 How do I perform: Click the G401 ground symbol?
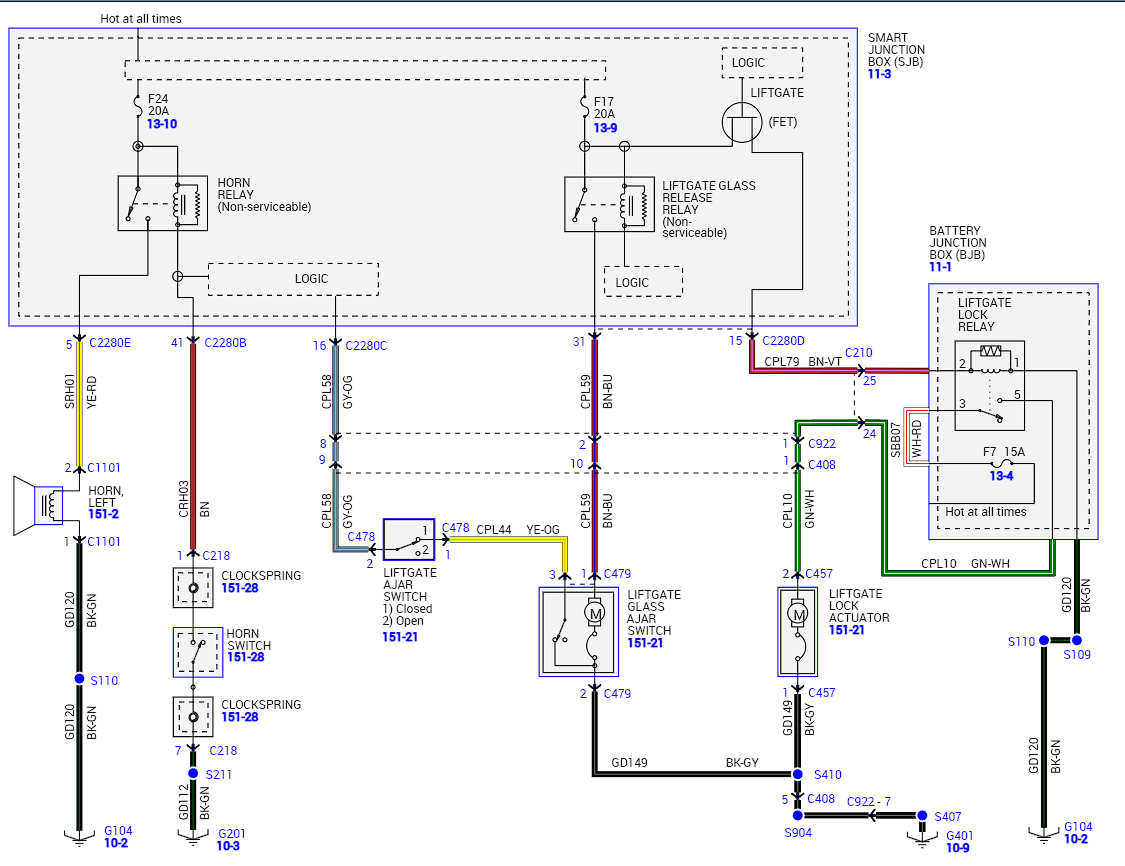(x=922, y=839)
